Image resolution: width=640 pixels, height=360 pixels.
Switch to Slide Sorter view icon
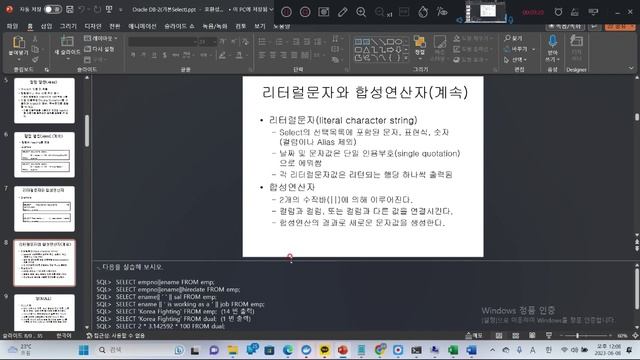click(x=516, y=336)
